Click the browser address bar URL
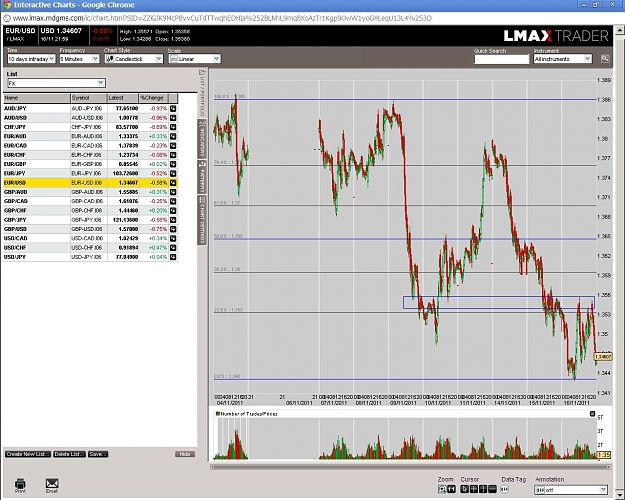 click(x=222, y=18)
